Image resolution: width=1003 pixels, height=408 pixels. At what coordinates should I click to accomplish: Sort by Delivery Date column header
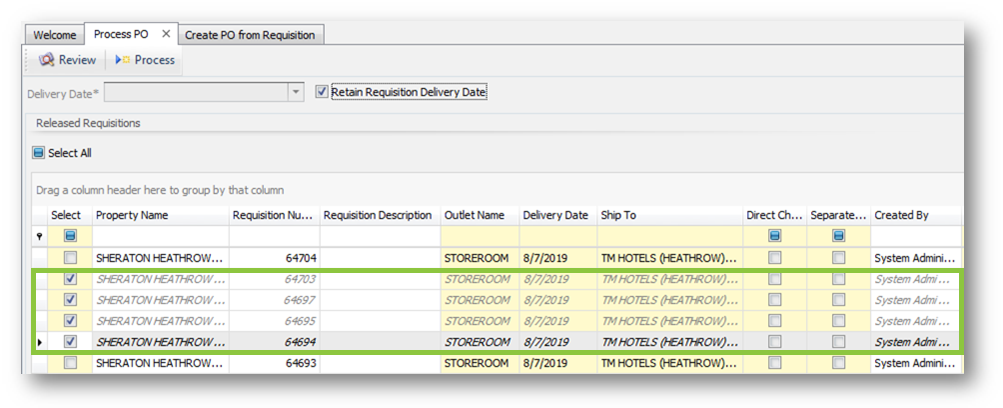coord(555,215)
